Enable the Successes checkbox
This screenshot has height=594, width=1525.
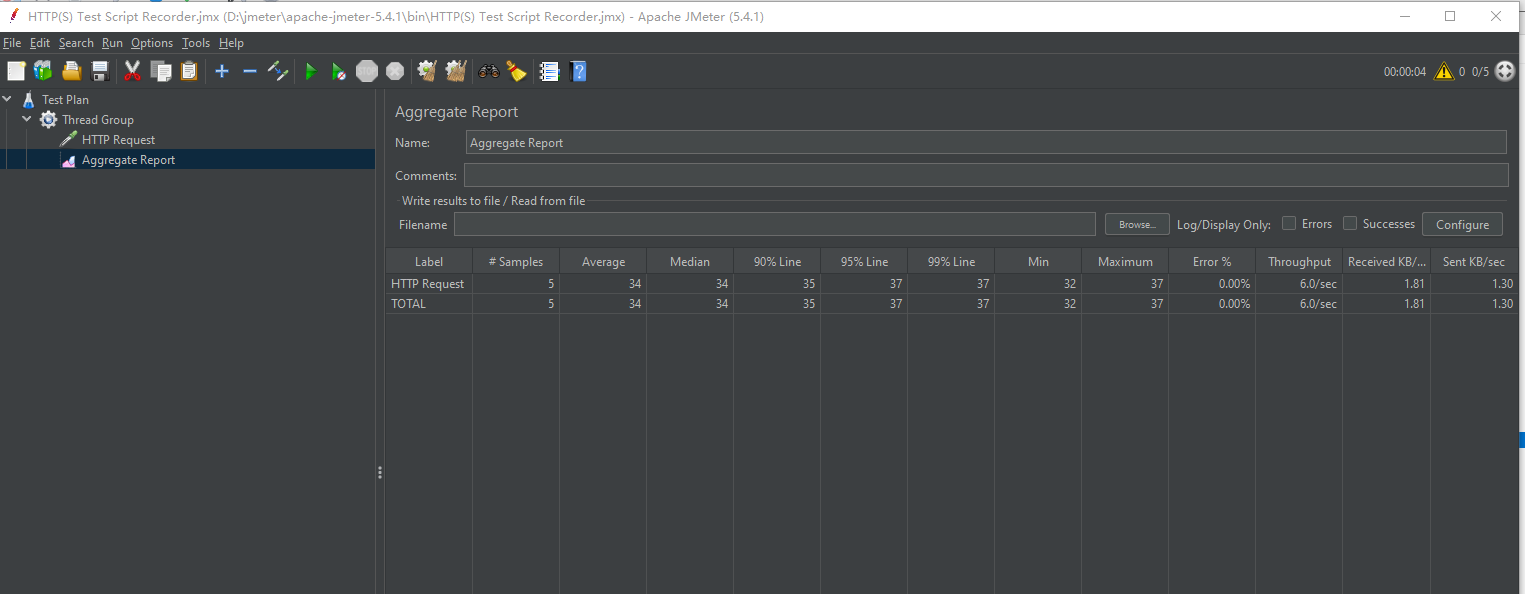[x=1350, y=224]
